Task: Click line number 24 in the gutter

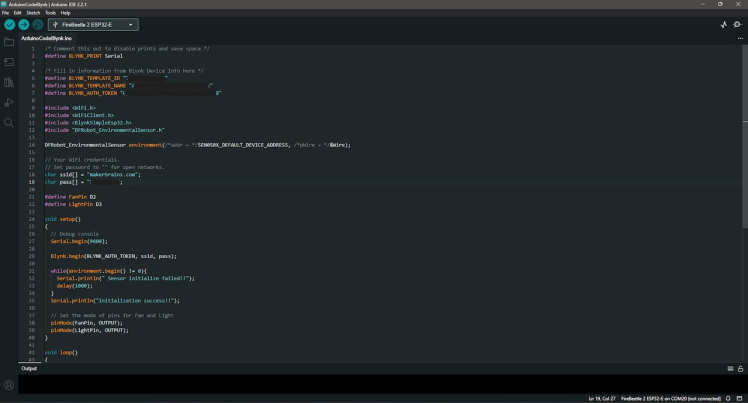Action: coord(31,219)
